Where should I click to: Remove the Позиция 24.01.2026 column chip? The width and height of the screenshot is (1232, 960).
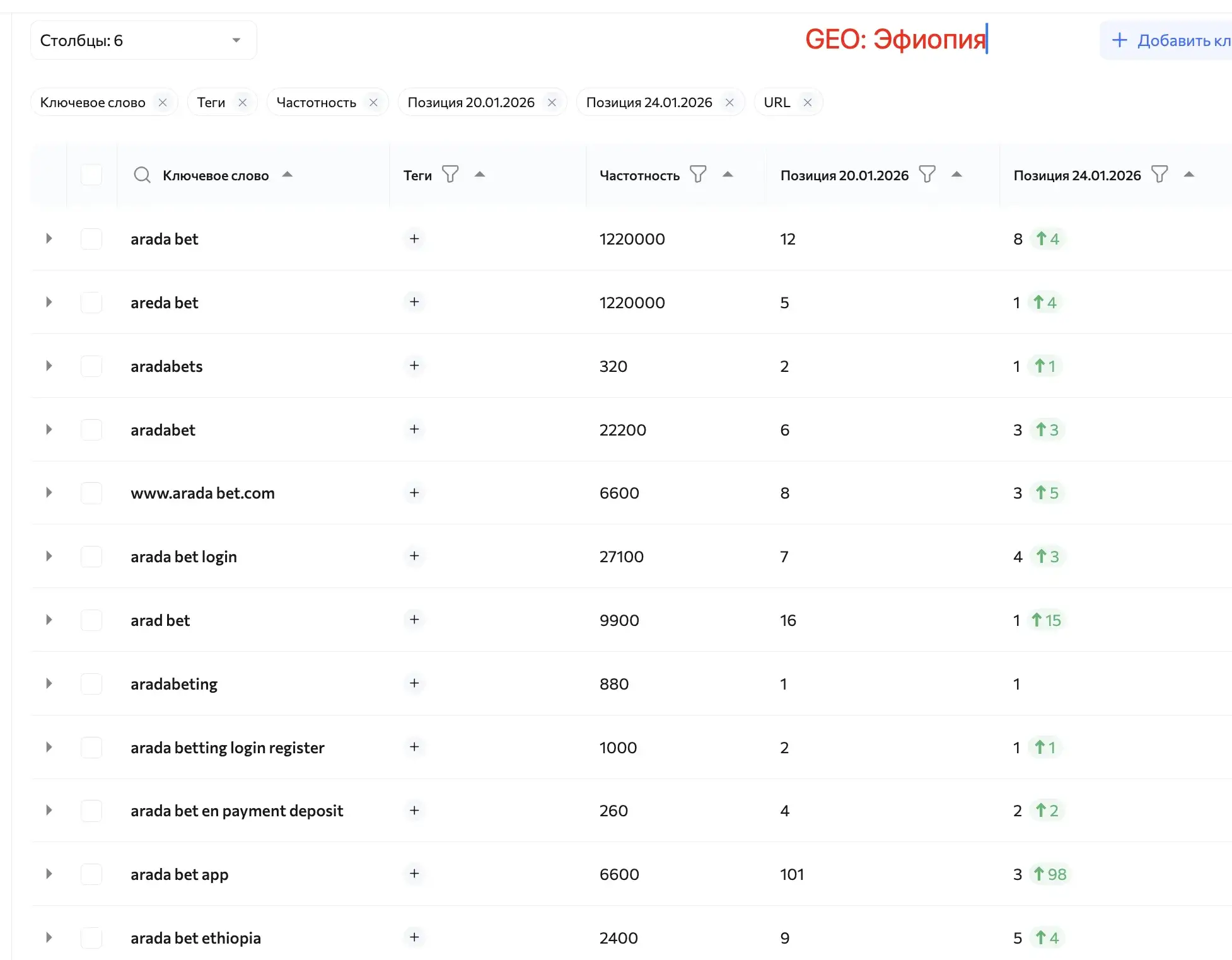pos(730,102)
